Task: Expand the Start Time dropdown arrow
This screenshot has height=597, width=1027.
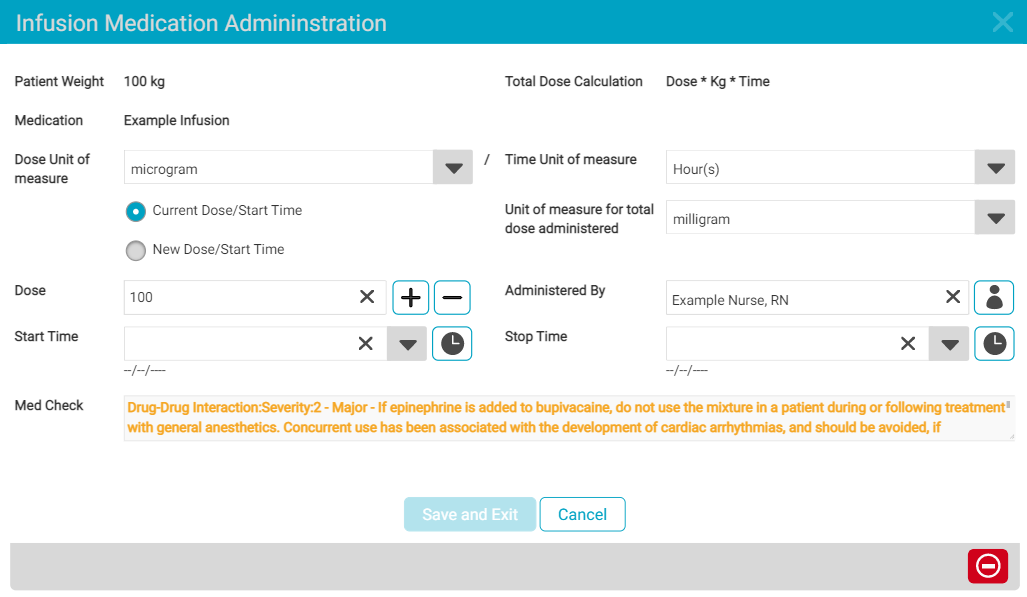Action: (407, 343)
